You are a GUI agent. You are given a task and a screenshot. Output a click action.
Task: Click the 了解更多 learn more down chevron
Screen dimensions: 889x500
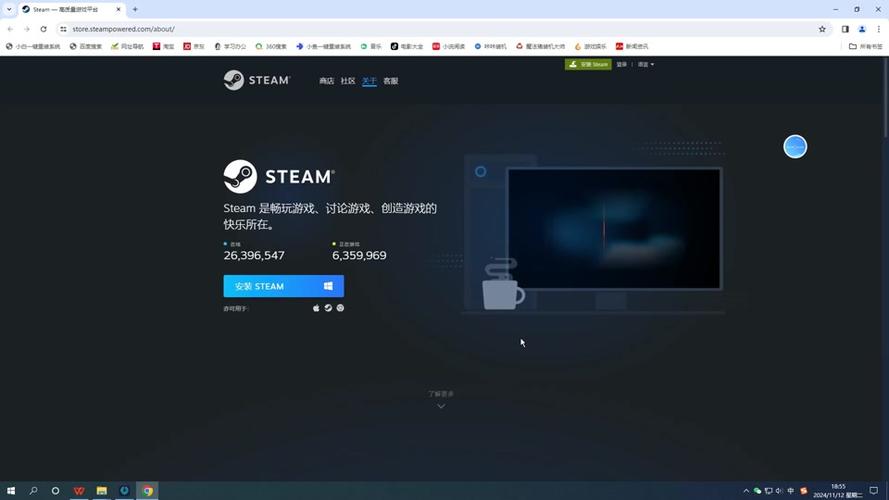pyautogui.click(x=441, y=406)
